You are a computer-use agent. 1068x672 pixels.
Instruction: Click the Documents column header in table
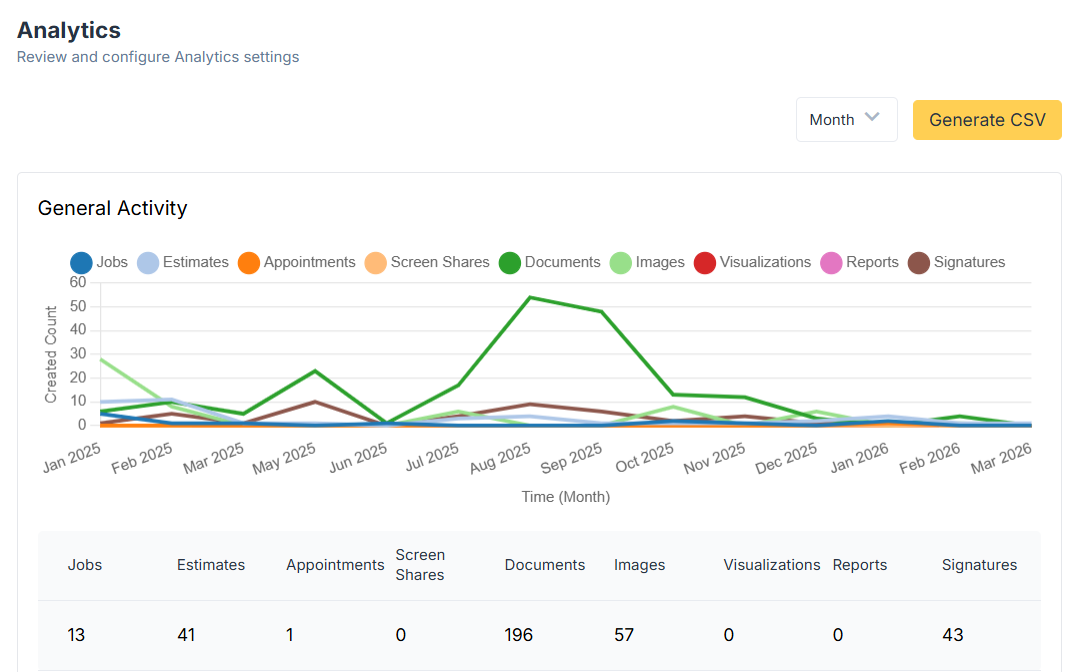coord(544,565)
